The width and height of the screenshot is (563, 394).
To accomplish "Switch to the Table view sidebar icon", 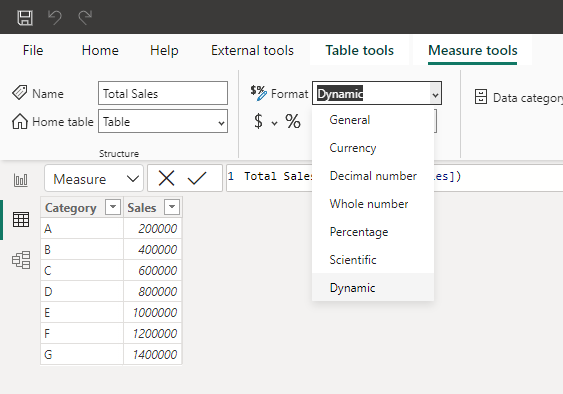I will tap(21, 219).
